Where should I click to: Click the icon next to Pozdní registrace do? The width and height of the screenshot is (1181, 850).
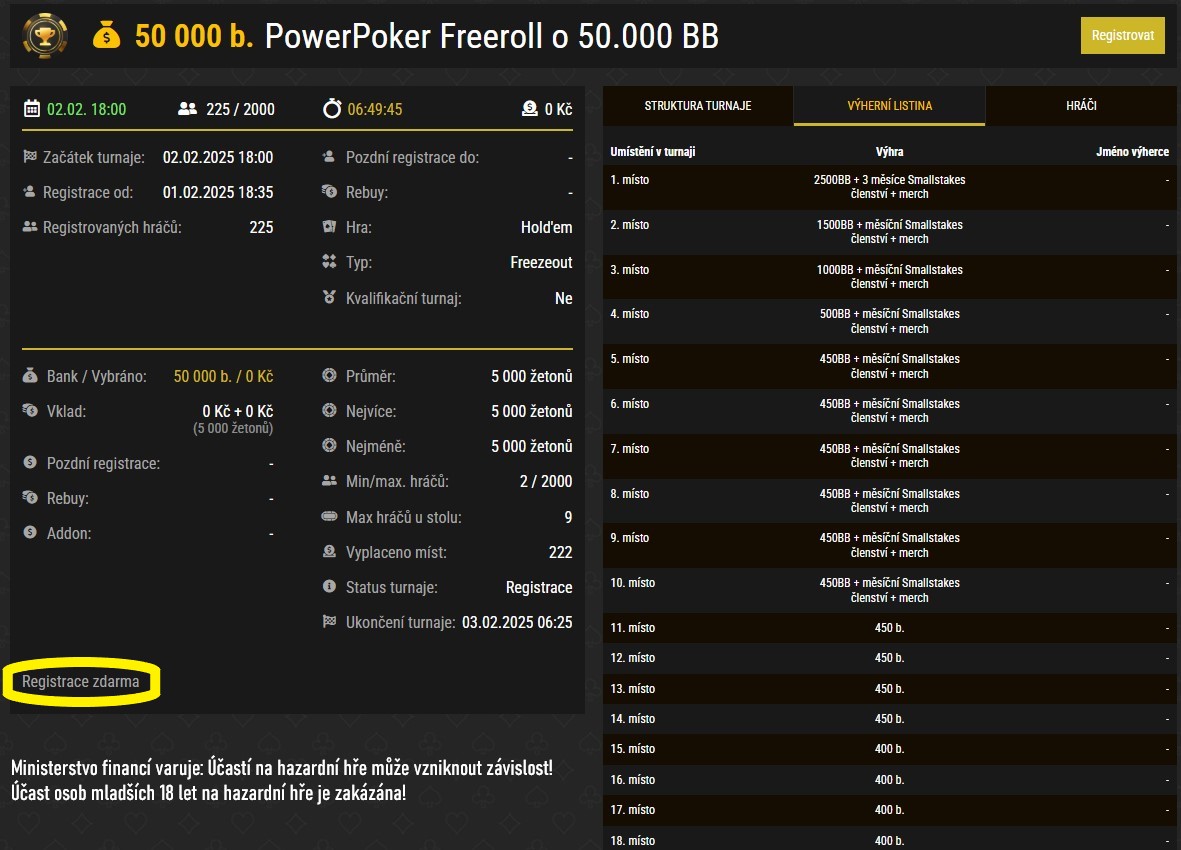click(x=328, y=157)
